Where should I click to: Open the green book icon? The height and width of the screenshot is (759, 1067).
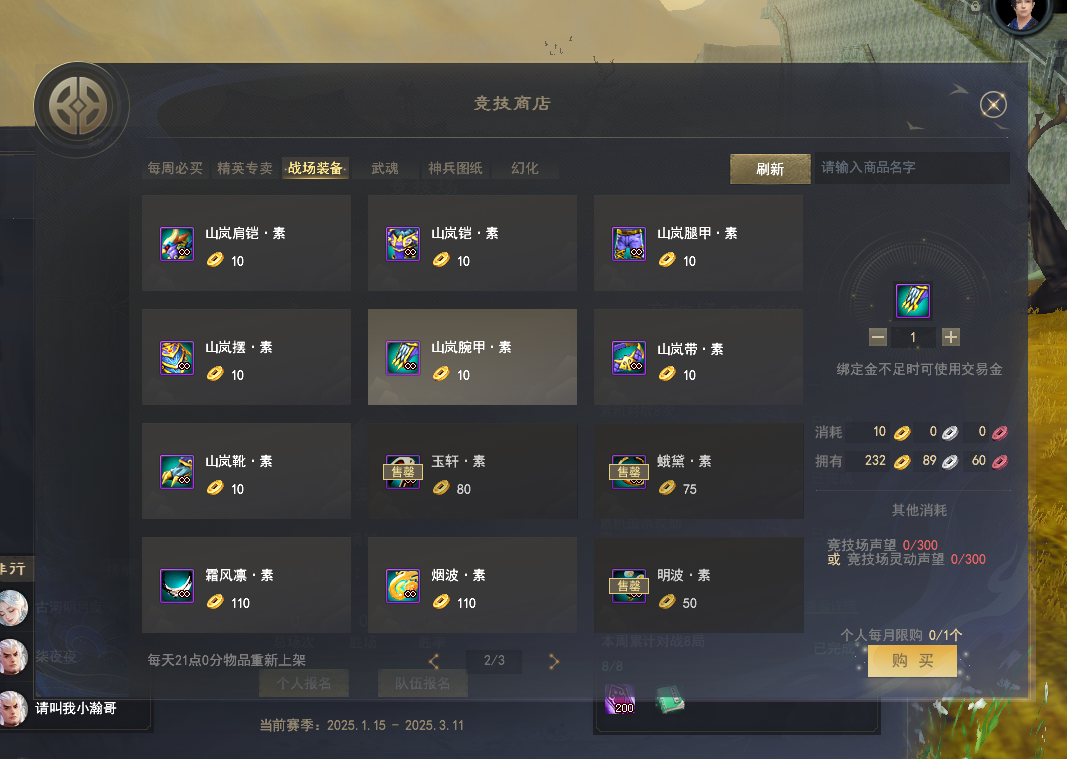click(670, 699)
